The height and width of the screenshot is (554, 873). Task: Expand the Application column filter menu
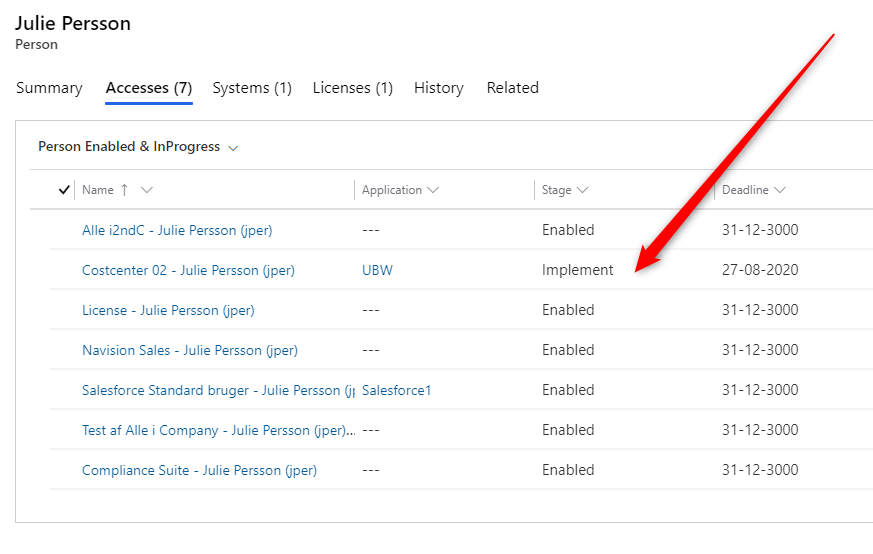[x=432, y=190]
